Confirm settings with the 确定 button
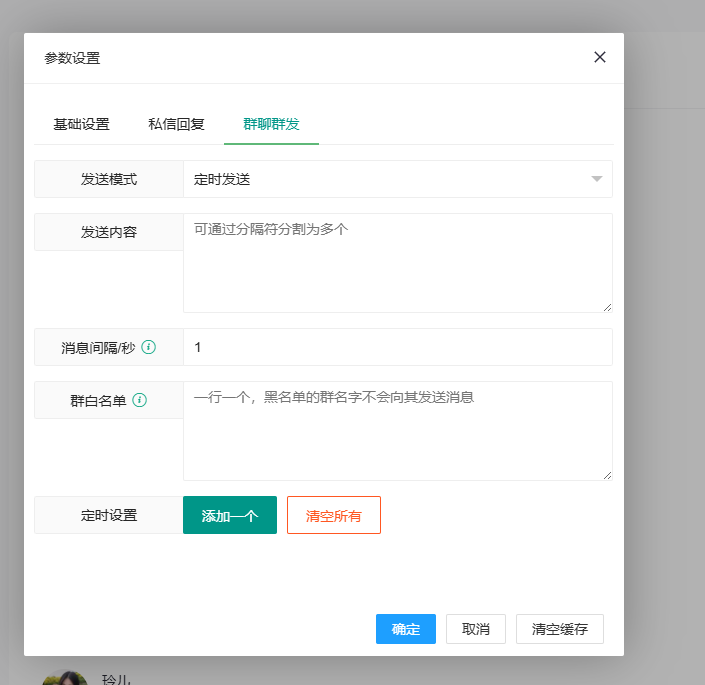The height and width of the screenshot is (685, 705). click(405, 629)
